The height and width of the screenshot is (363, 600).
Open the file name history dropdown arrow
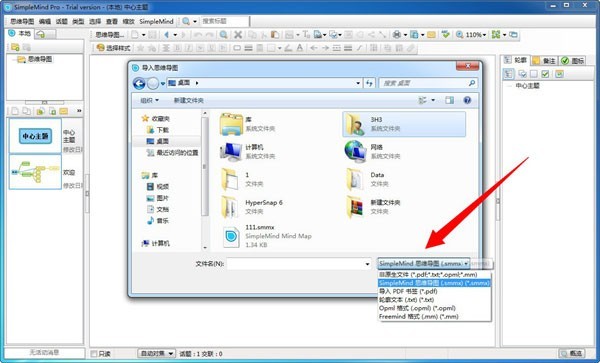coord(367,264)
